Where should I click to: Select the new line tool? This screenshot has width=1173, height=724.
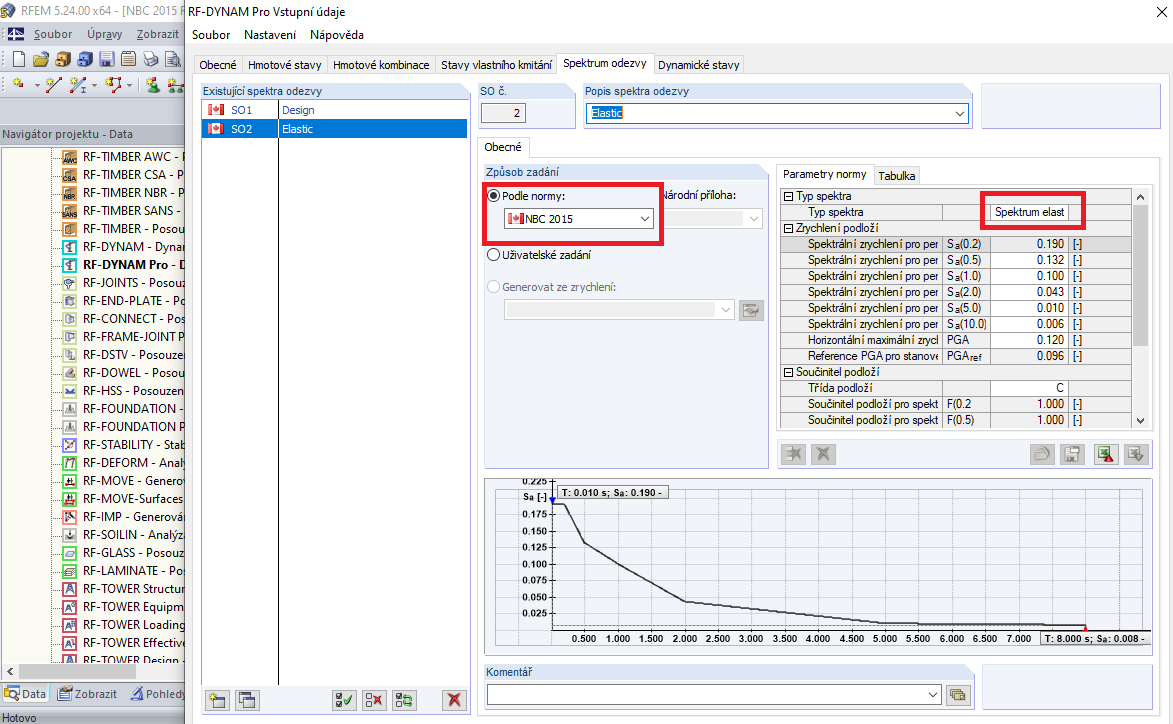52,85
